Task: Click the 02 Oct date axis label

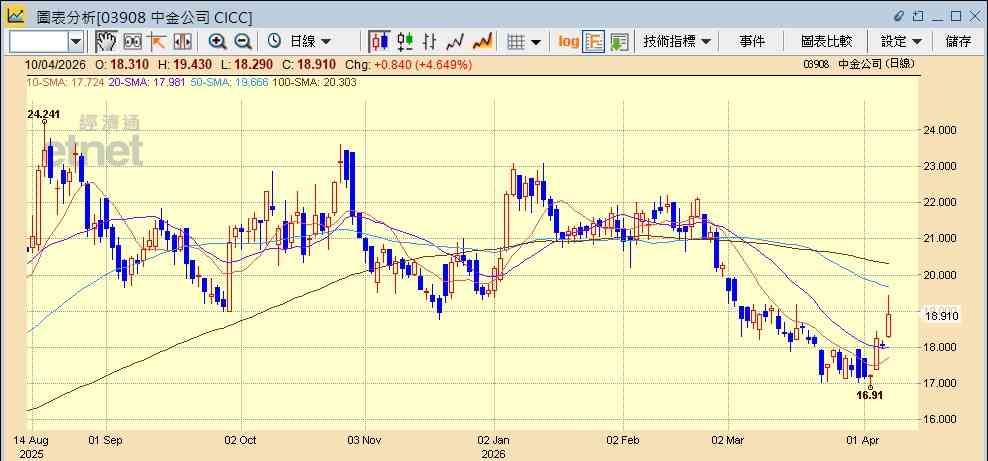Action: [242, 440]
